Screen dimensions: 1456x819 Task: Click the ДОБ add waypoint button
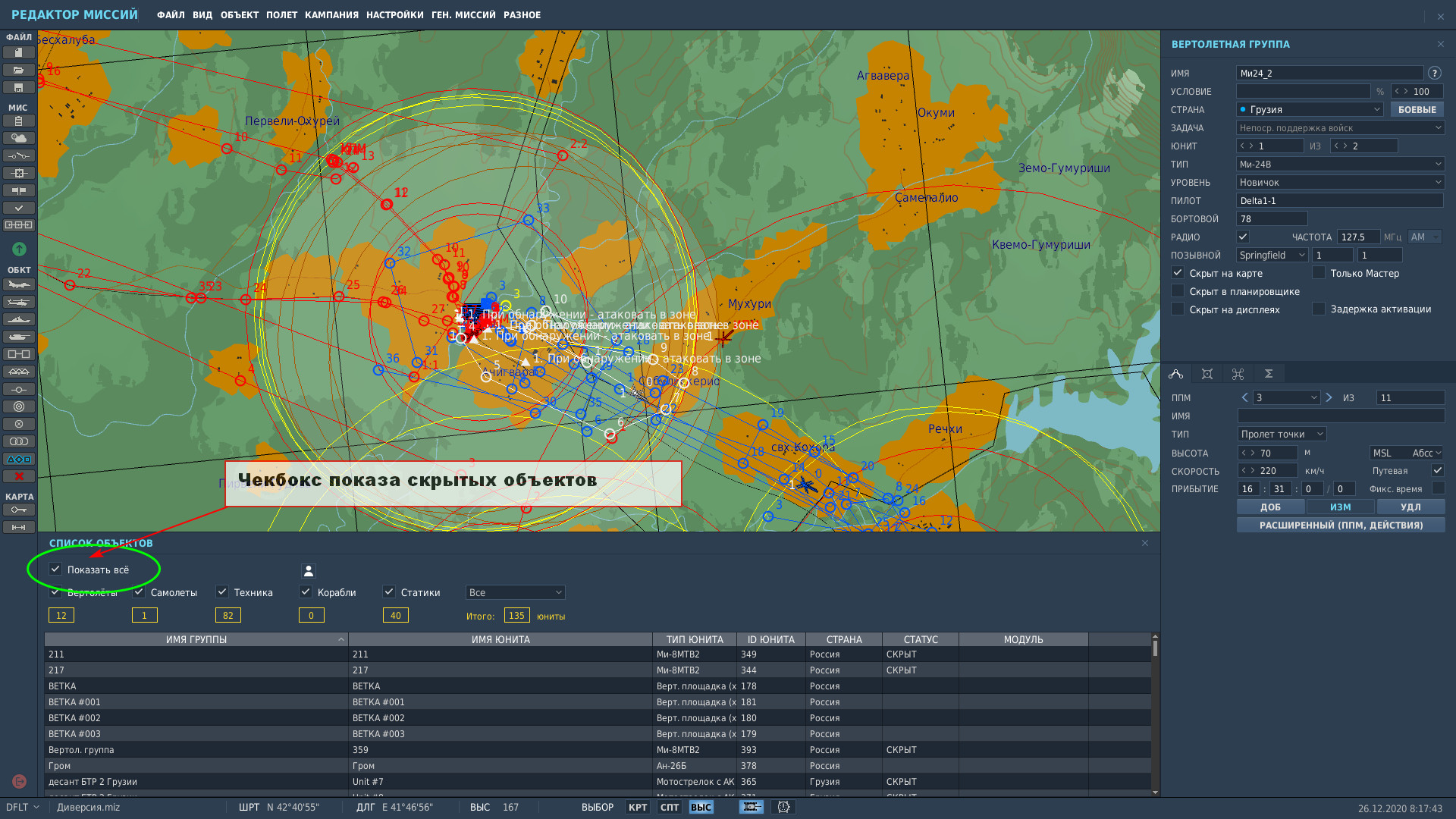pos(1270,507)
